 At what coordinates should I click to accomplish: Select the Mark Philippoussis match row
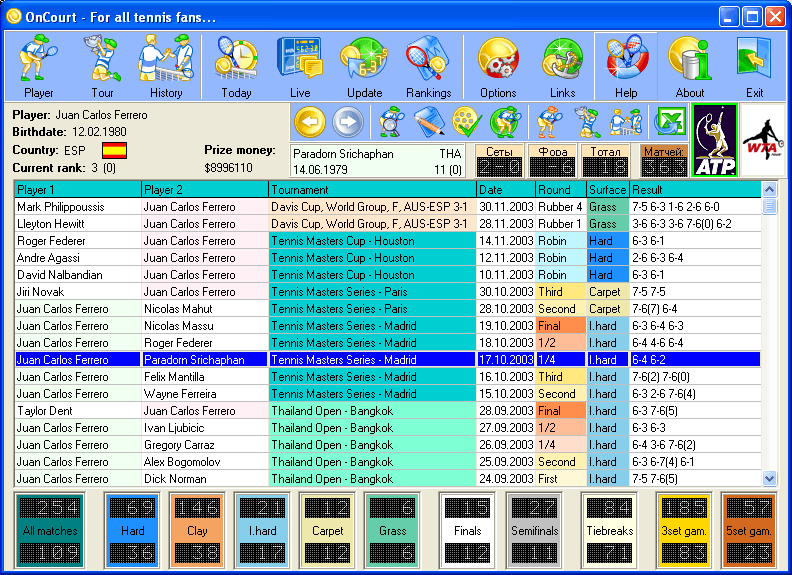pyautogui.click(x=387, y=207)
